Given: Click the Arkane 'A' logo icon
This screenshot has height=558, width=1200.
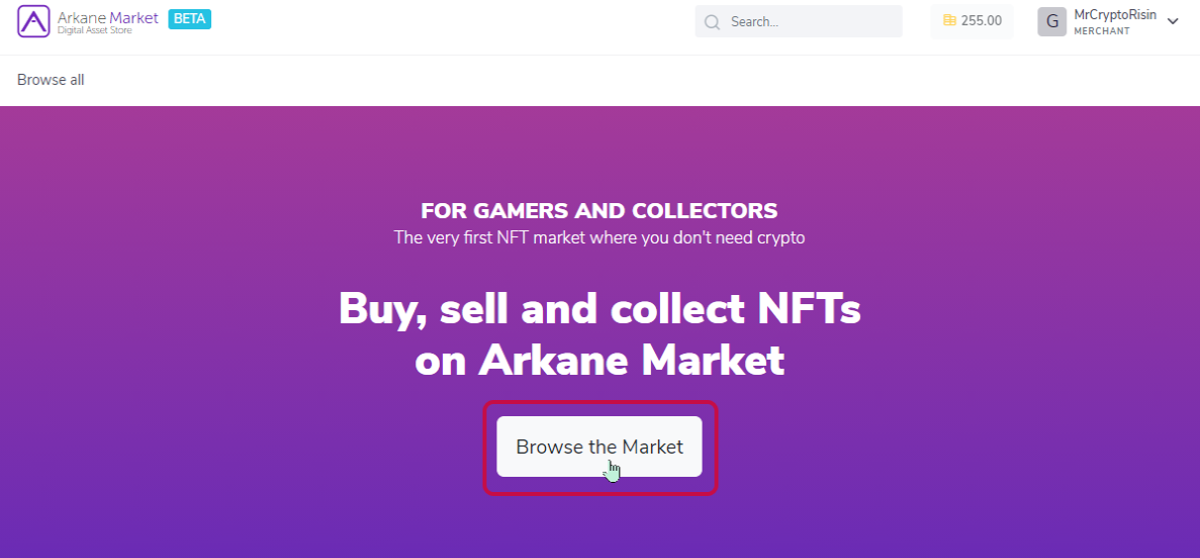Looking at the screenshot, I should 33,21.
